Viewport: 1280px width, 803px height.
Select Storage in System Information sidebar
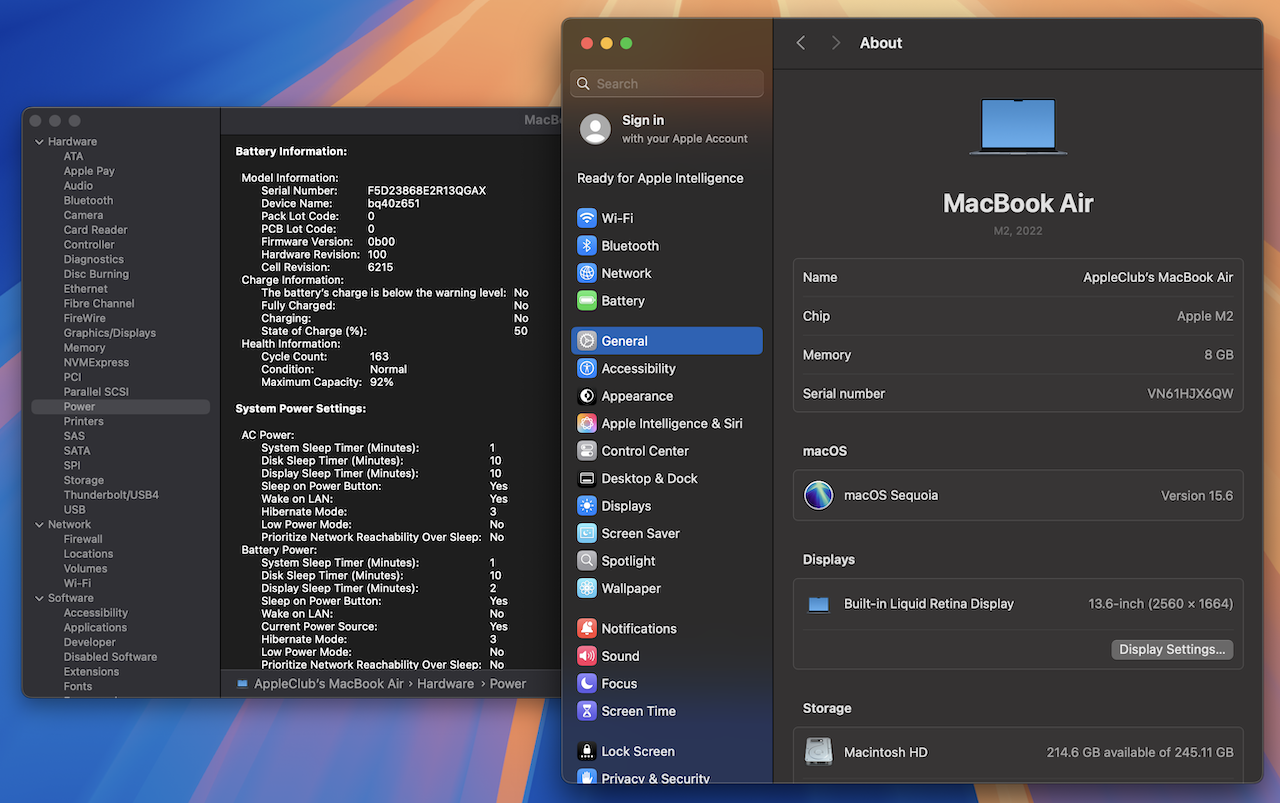pos(84,481)
